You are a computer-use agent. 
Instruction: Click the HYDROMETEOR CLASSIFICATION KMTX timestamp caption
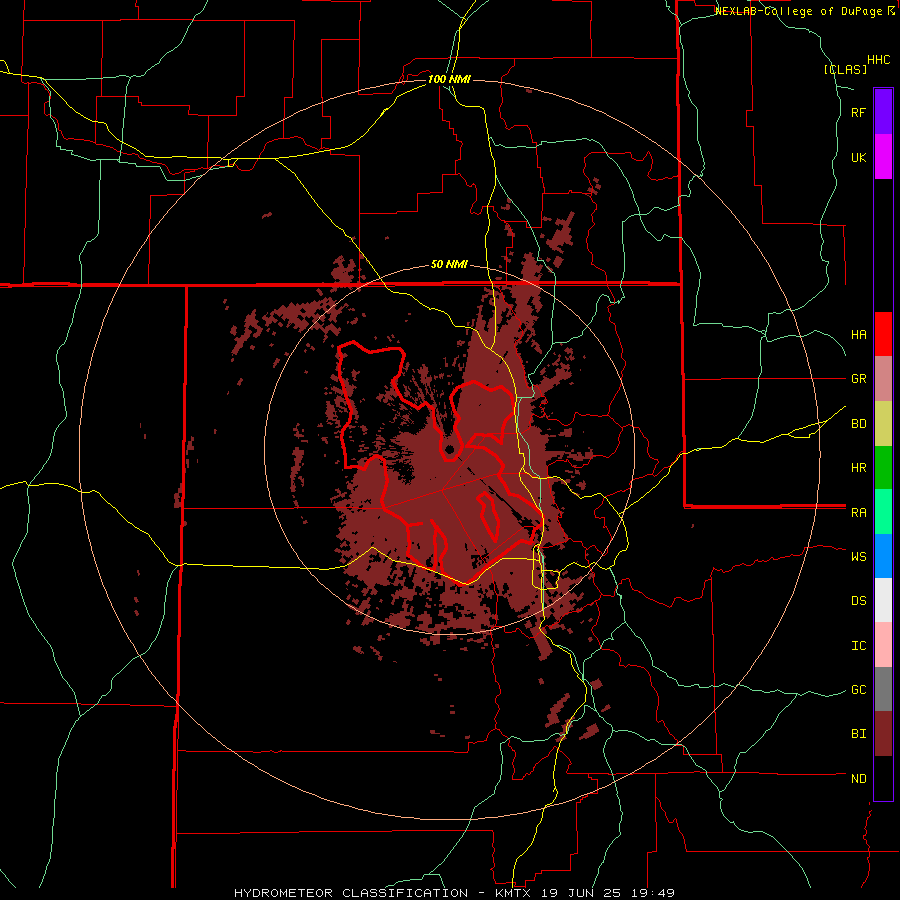pyautogui.click(x=454, y=893)
